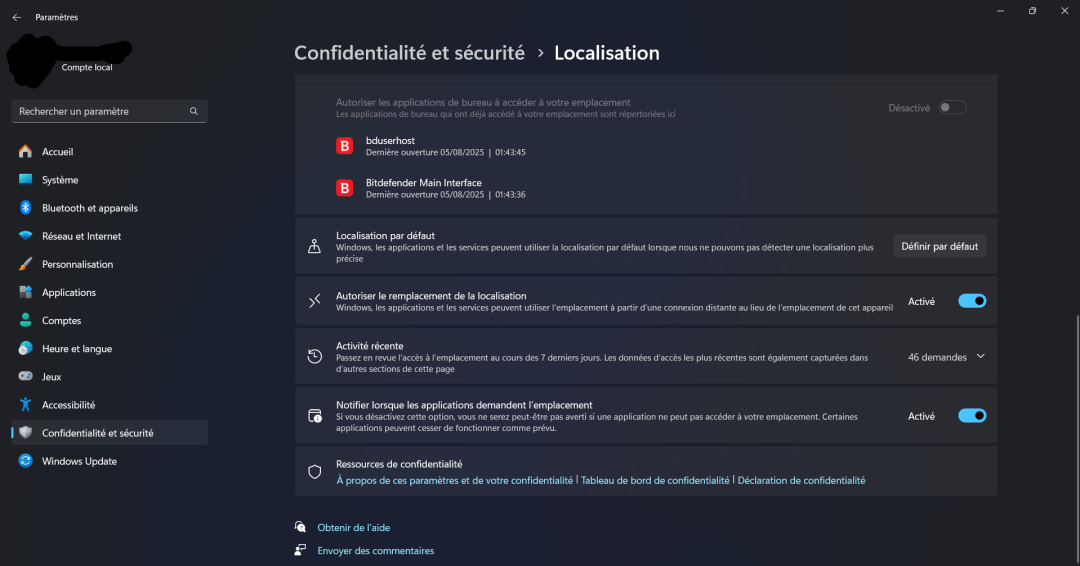Open Tableau de bord de confidentialité link
The height and width of the screenshot is (566, 1080).
[x=655, y=481]
